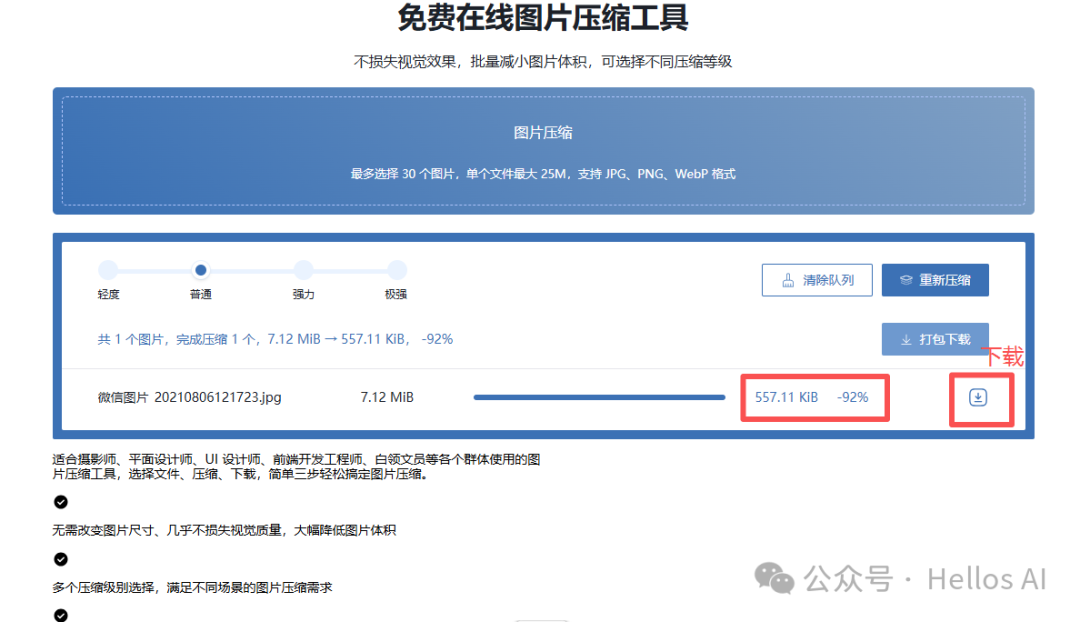
Task: Click the currently selected 普通 level dot
Action: pyautogui.click(x=201, y=270)
